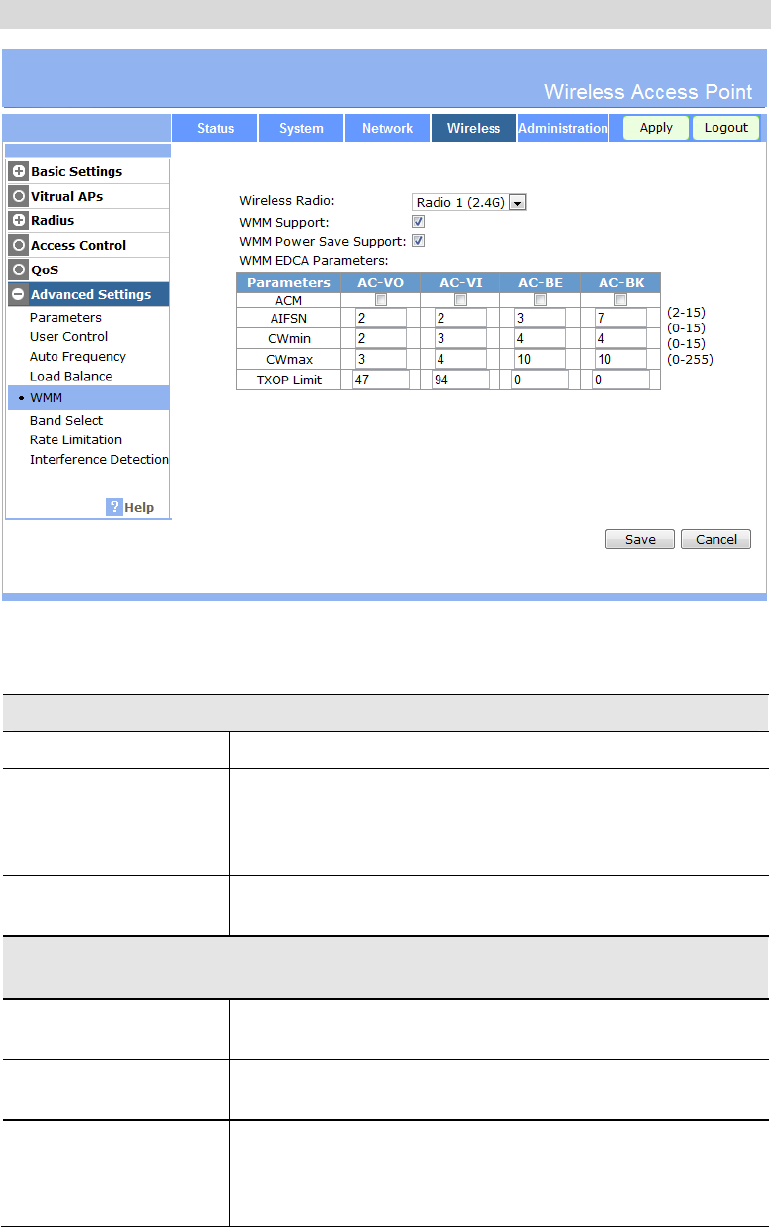Click the TXOP Limit field for AC-VO

pos(381,380)
